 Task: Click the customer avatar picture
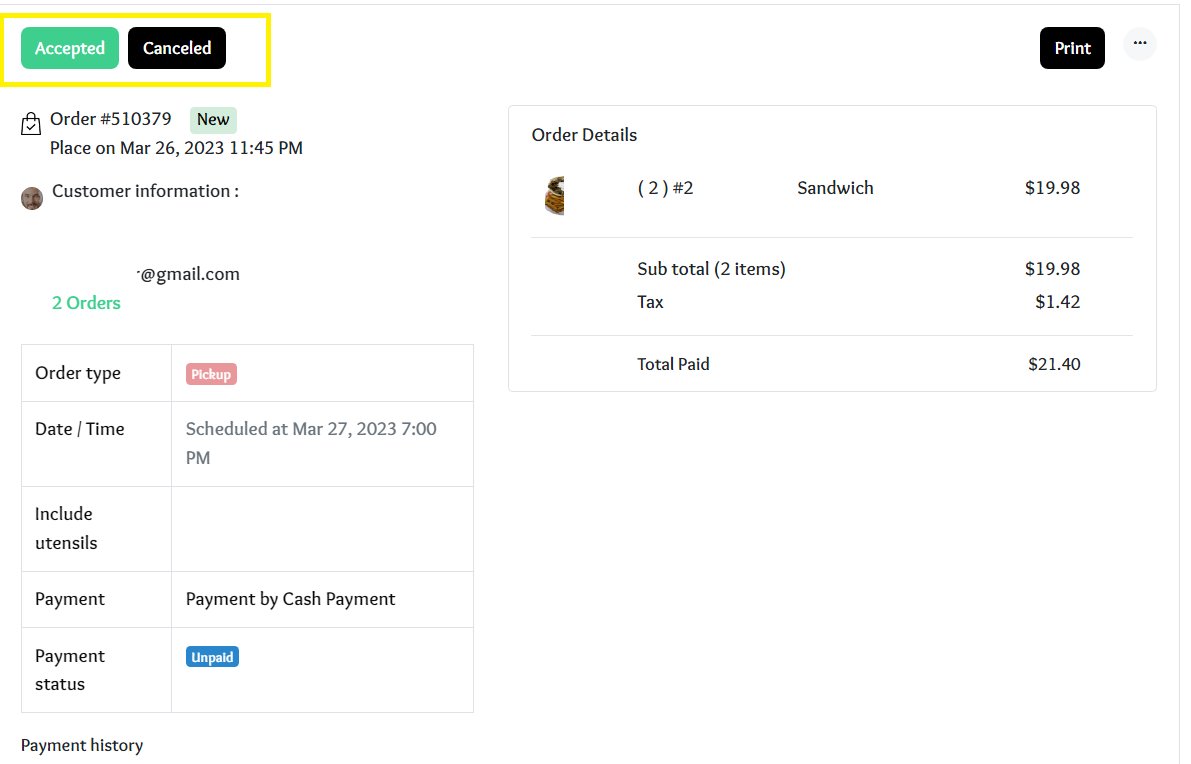[32, 199]
